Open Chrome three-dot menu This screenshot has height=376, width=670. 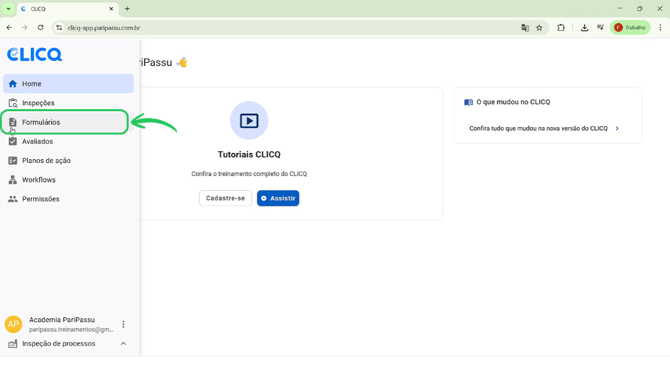point(661,28)
